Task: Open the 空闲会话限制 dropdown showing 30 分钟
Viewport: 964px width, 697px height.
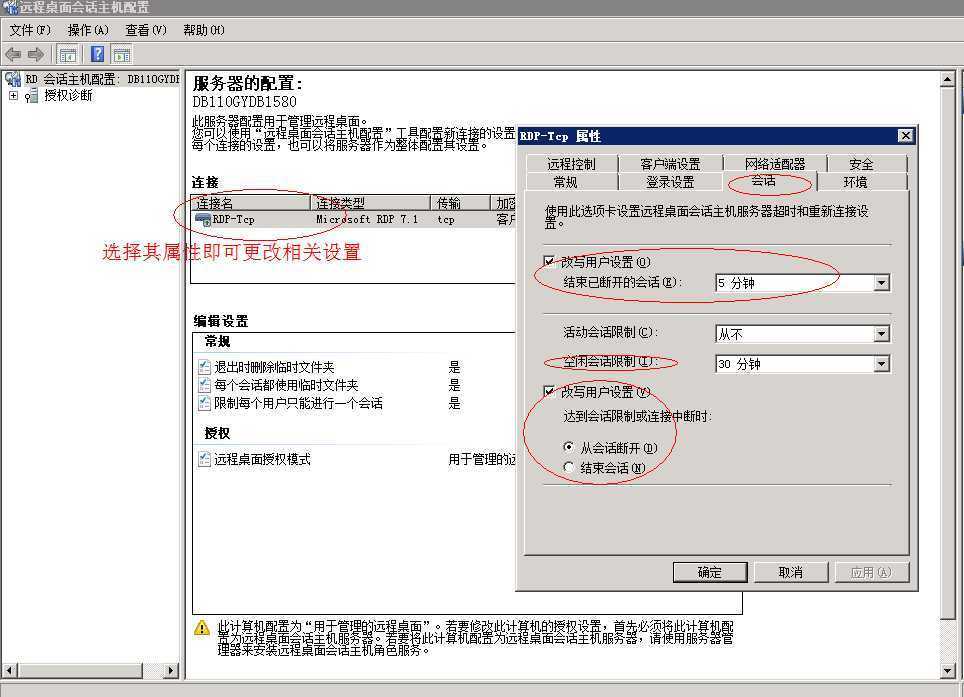Action: [x=882, y=364]
